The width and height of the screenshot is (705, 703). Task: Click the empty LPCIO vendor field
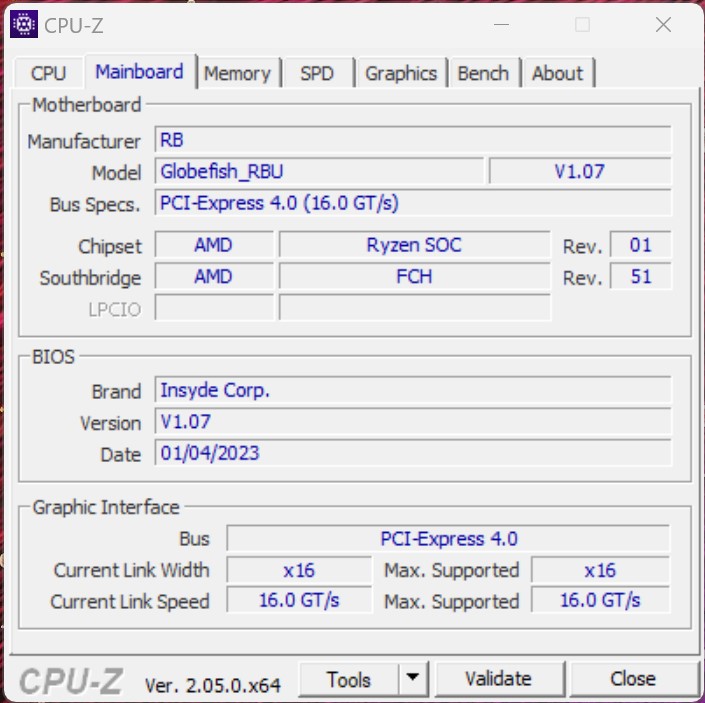coord(214,307)
